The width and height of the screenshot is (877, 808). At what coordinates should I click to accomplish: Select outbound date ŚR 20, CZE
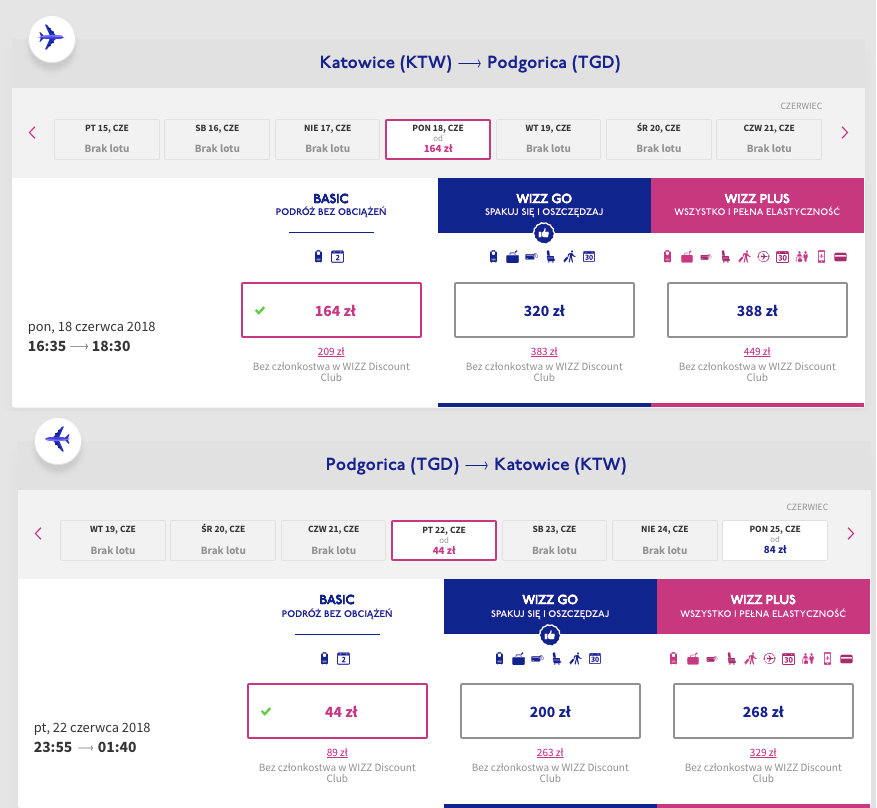(x=659, y=139)
